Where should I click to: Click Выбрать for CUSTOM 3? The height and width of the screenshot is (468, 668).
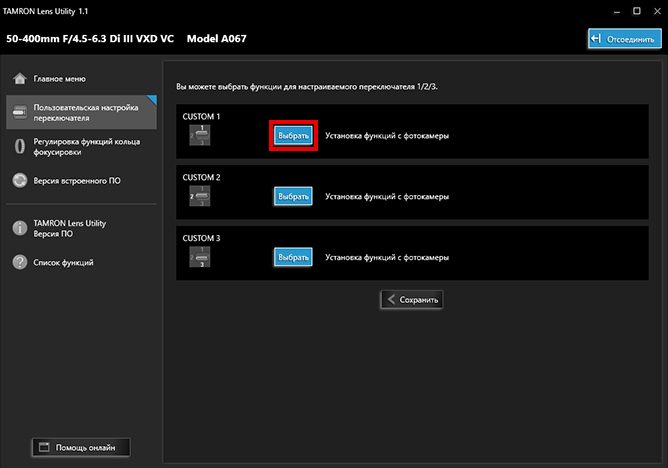293,257
